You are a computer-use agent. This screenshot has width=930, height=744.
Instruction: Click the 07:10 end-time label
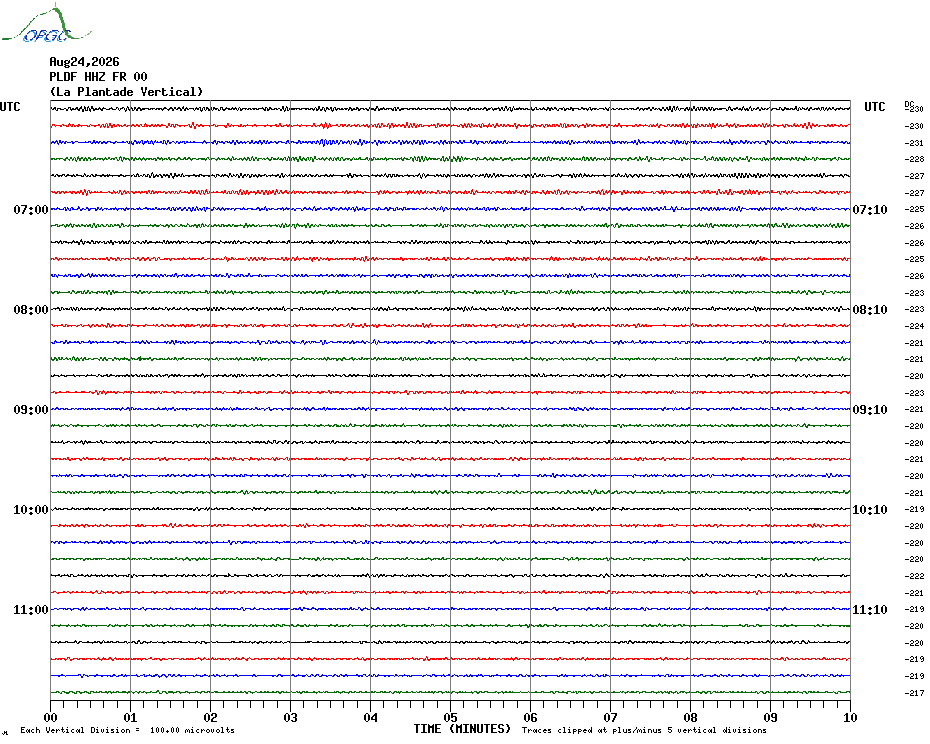point(870,209)
